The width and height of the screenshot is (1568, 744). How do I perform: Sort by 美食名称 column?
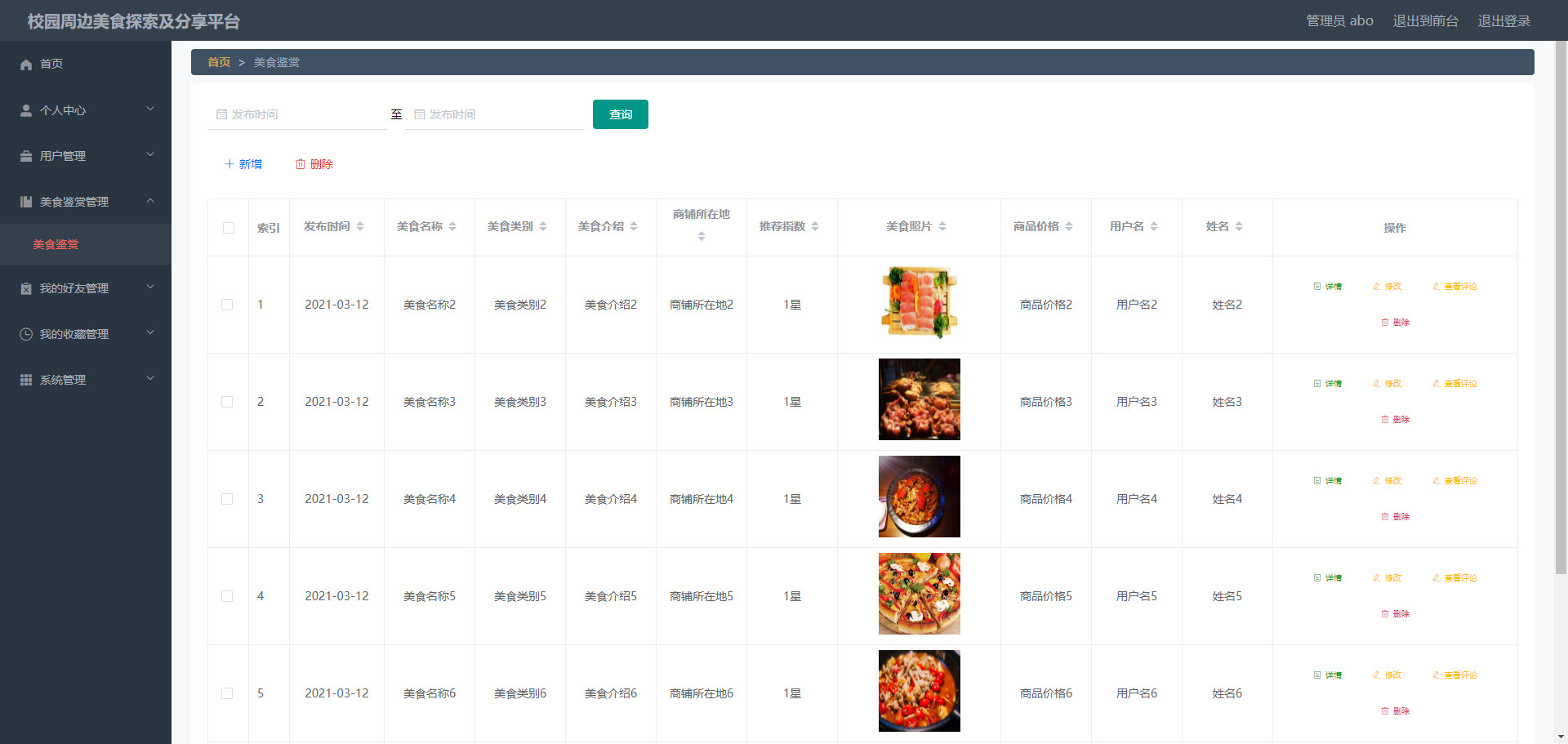pyautogui.click(x=452, y=226)
